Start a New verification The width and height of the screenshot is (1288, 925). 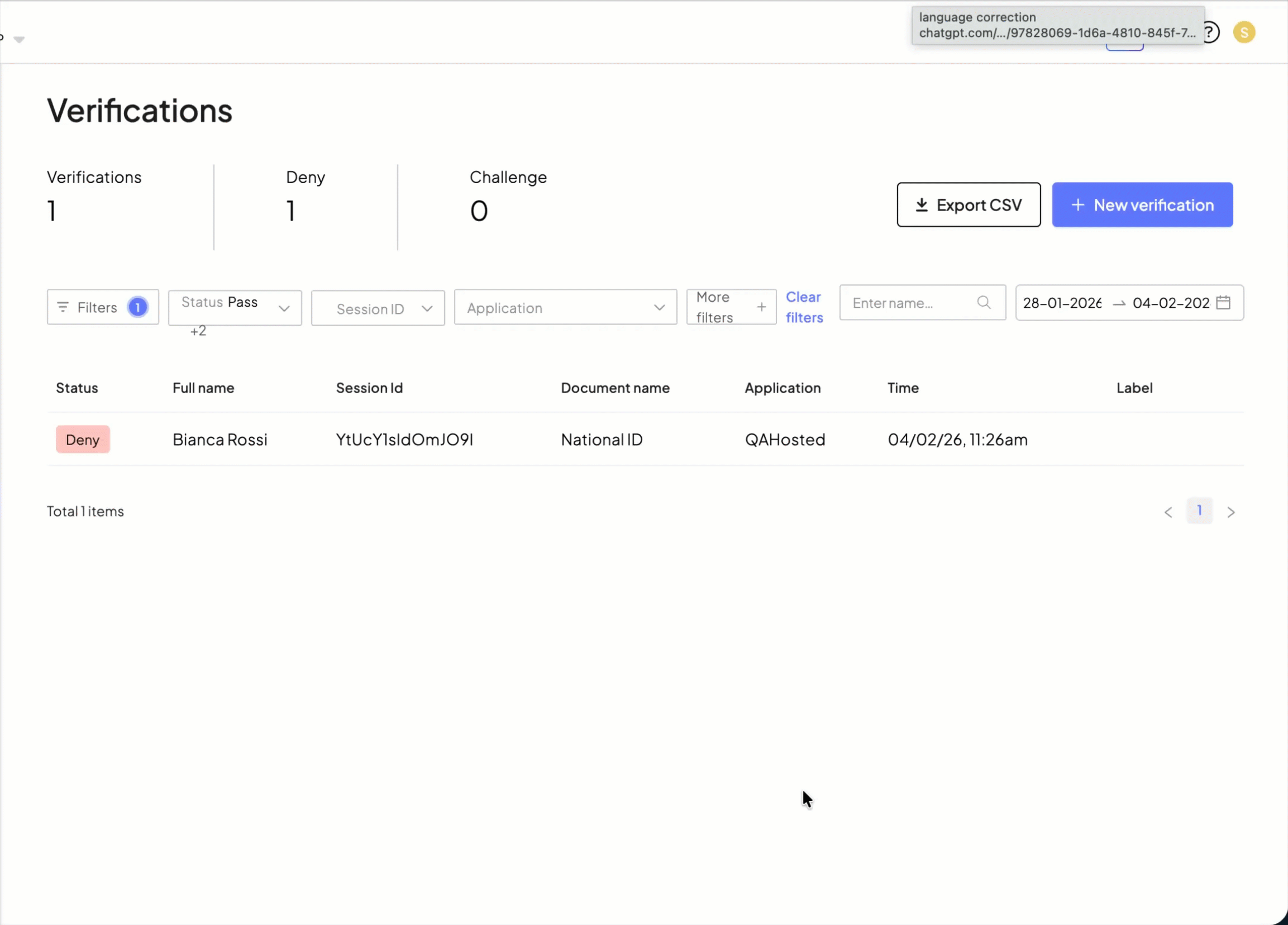1142,205
